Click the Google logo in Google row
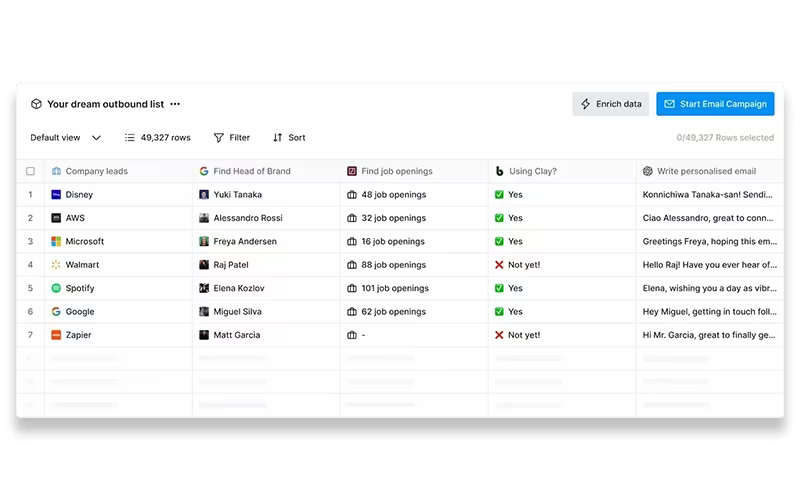Screen dimensions: 800x500 pos(56,312)
